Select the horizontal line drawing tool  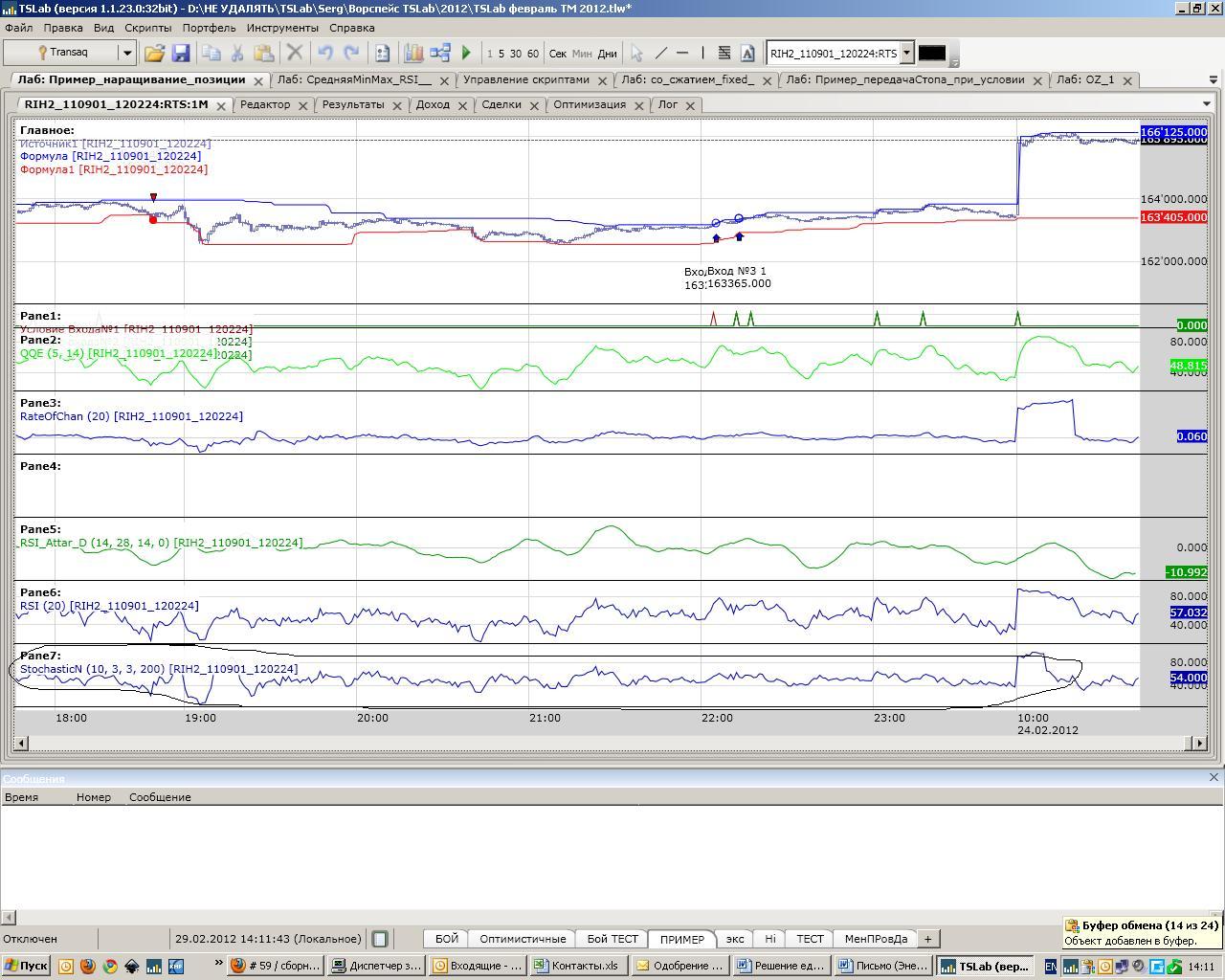(682, 53)
